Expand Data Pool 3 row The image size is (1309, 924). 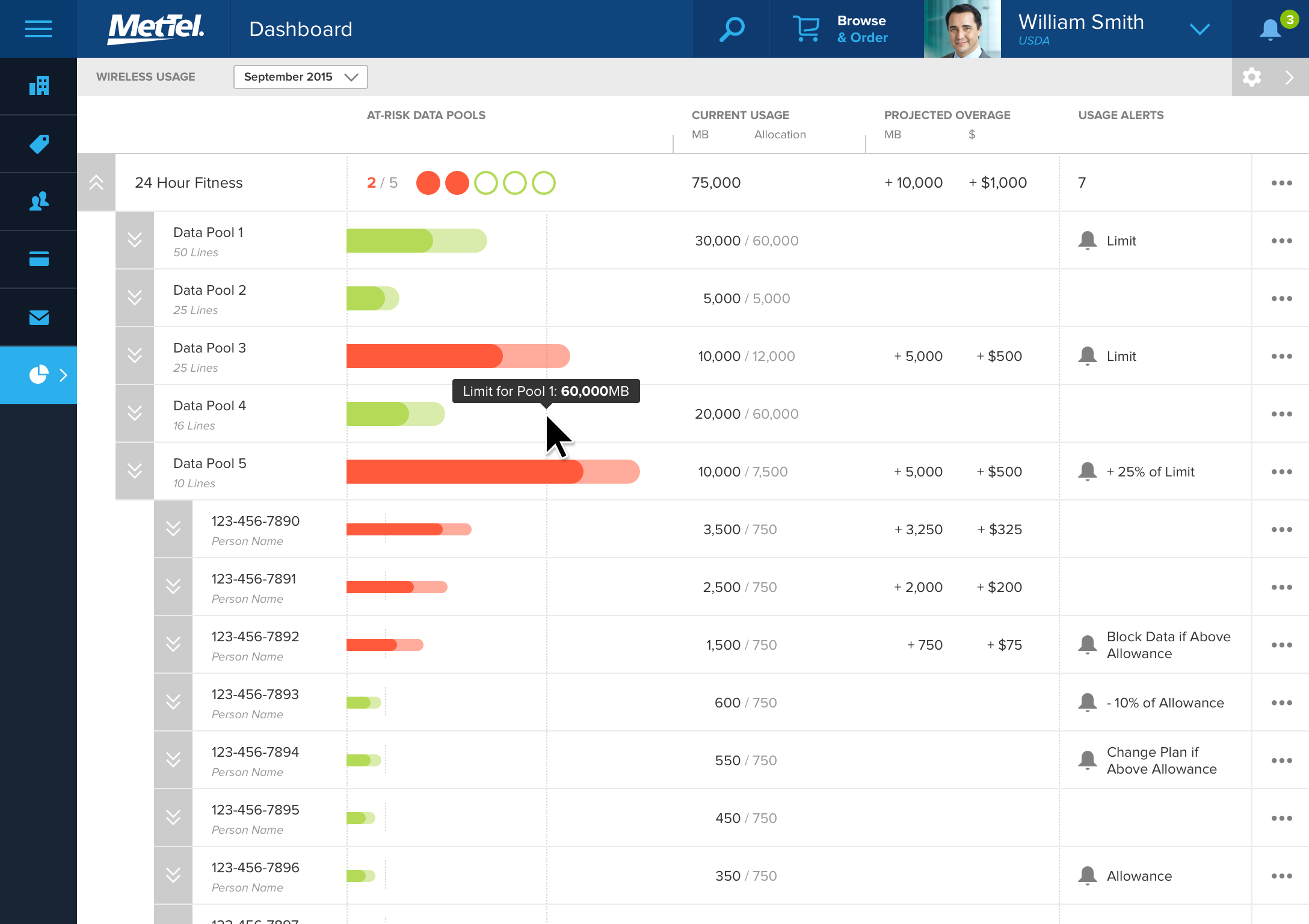[135, 356]
